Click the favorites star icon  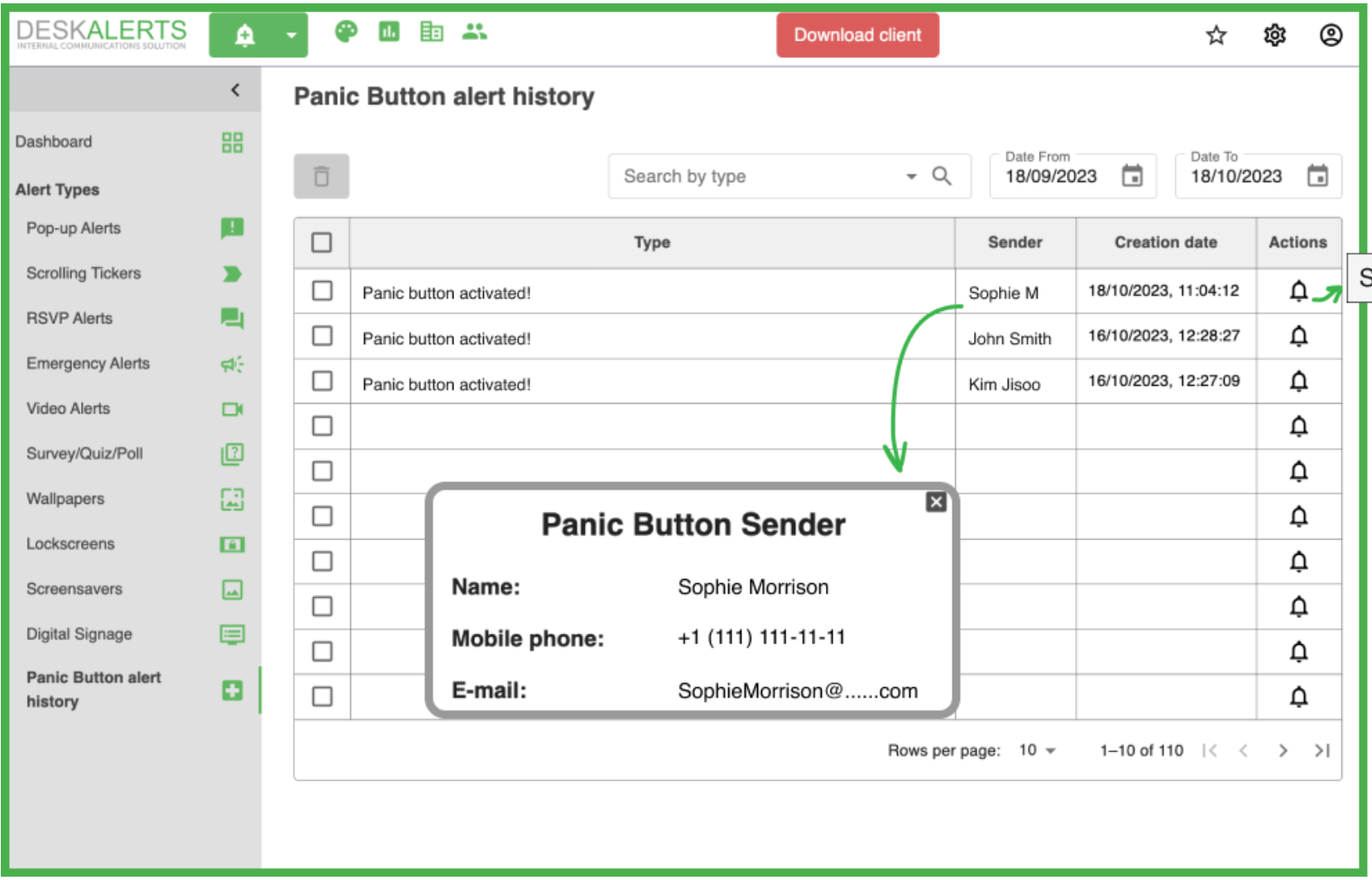pyautogui.click(x=1216, y=36)
